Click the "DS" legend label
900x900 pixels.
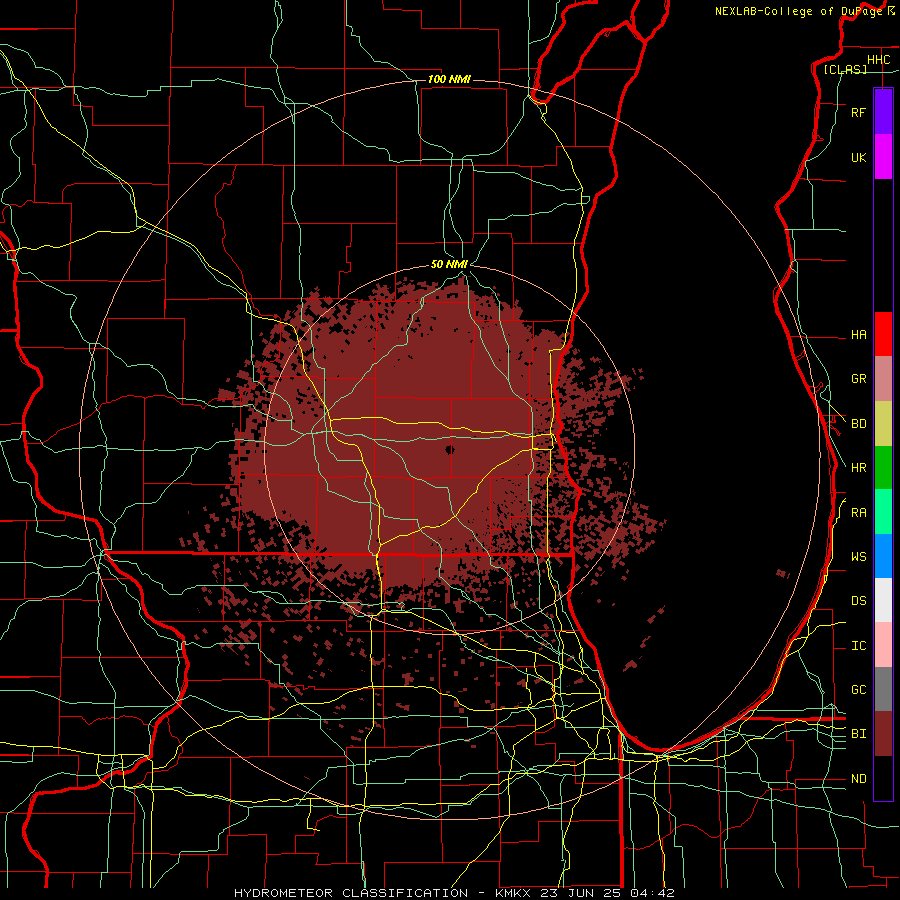[858, 601]
